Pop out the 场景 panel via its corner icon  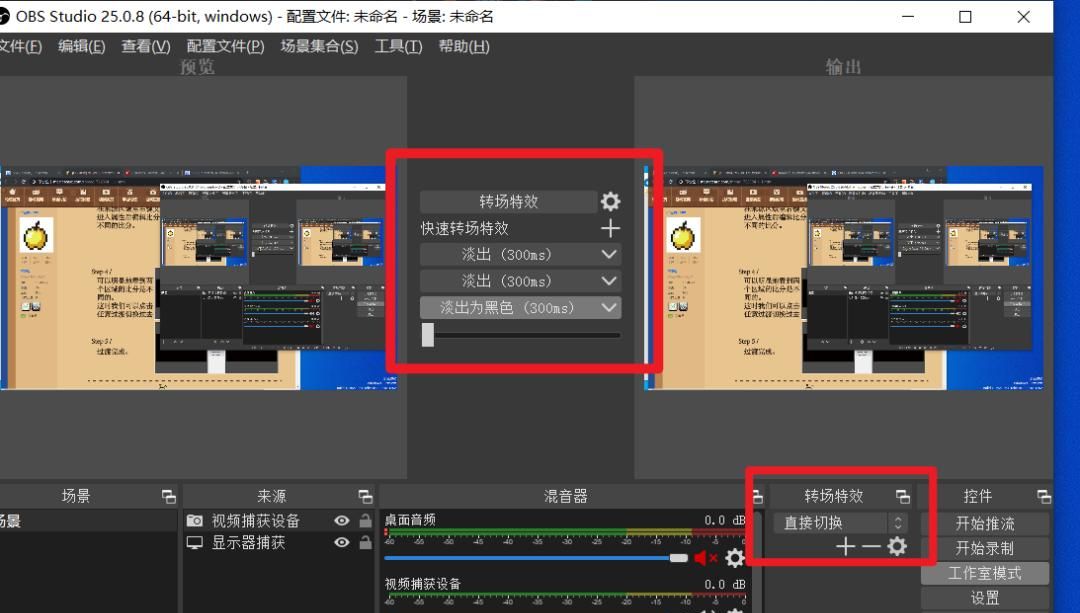[x=169, y=494]
